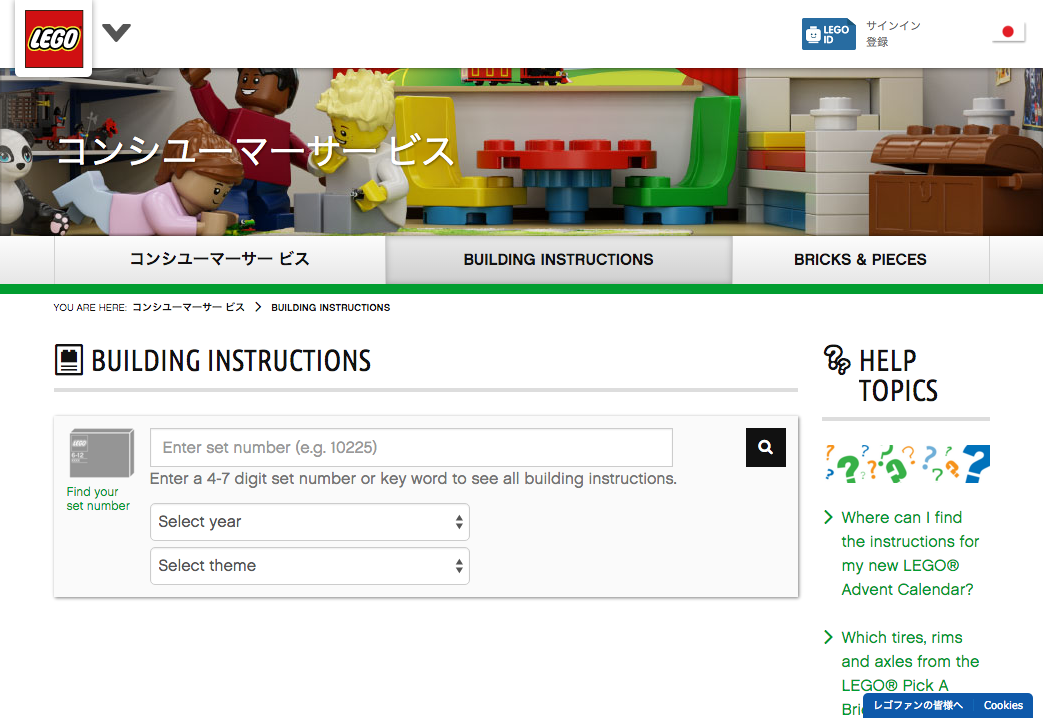The height and width of the screenshot is (718, 1043).
Task: Click the サインイン sign-in link
Action: [893, 25]
